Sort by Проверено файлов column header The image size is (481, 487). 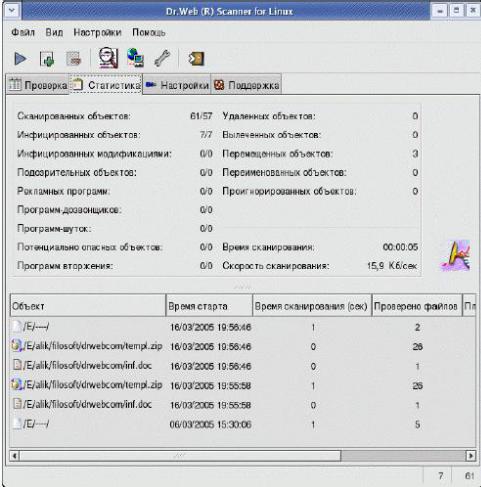coord(417,305)
